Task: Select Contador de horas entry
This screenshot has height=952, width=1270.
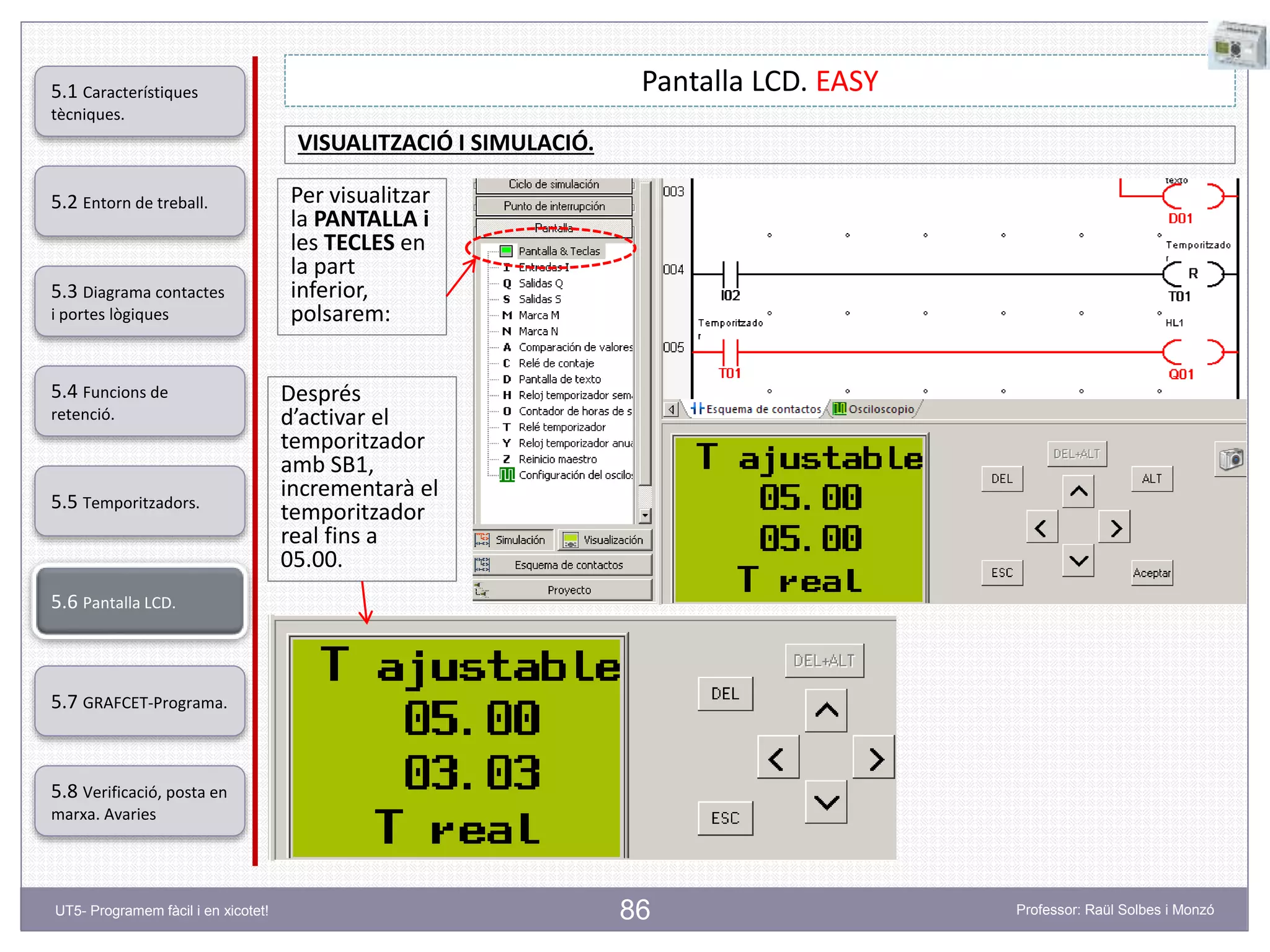Action: (575, 411)
